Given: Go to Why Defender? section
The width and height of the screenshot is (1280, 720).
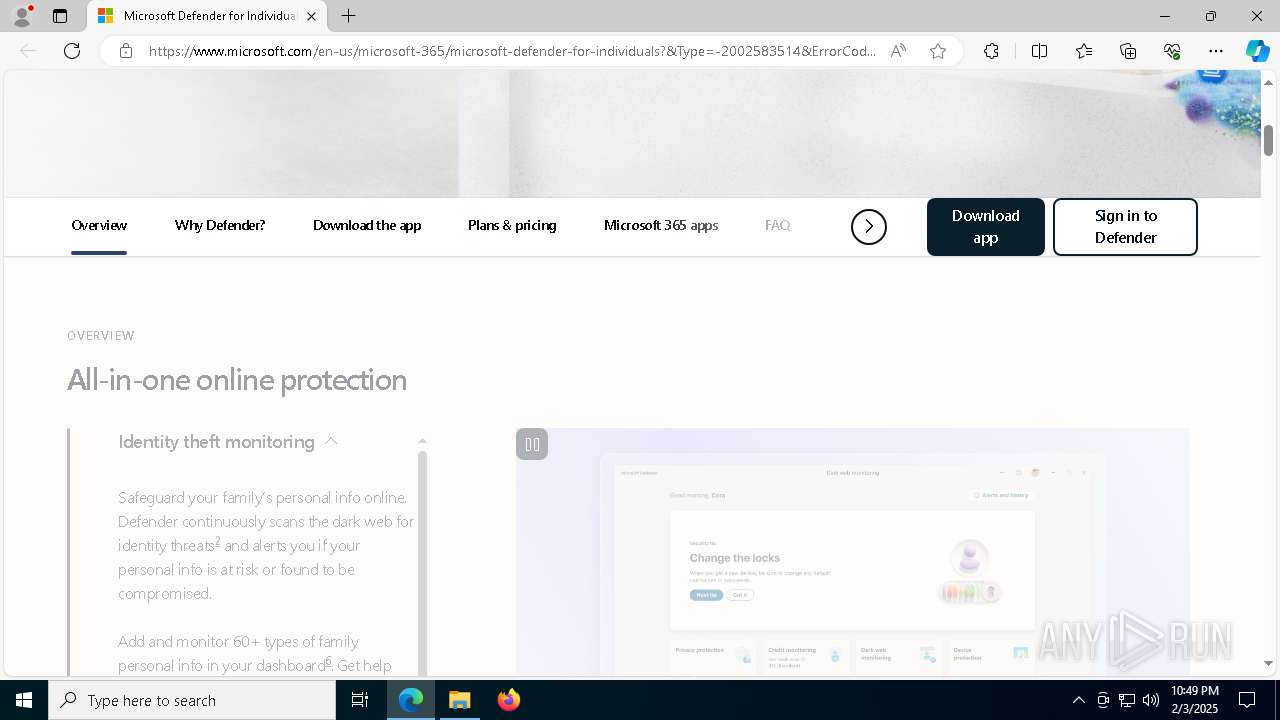Looking at the screenshot, I should click(220, 226).
